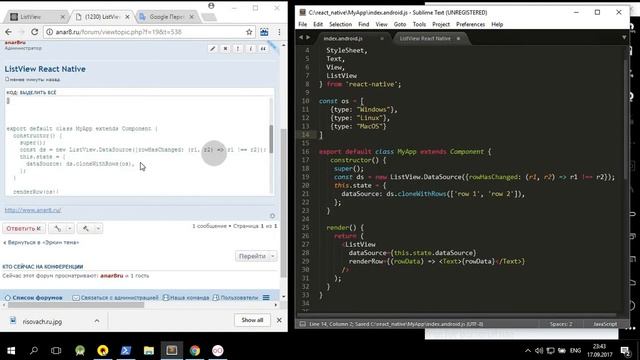Click Spaces: 2 indentation setting

561,324
